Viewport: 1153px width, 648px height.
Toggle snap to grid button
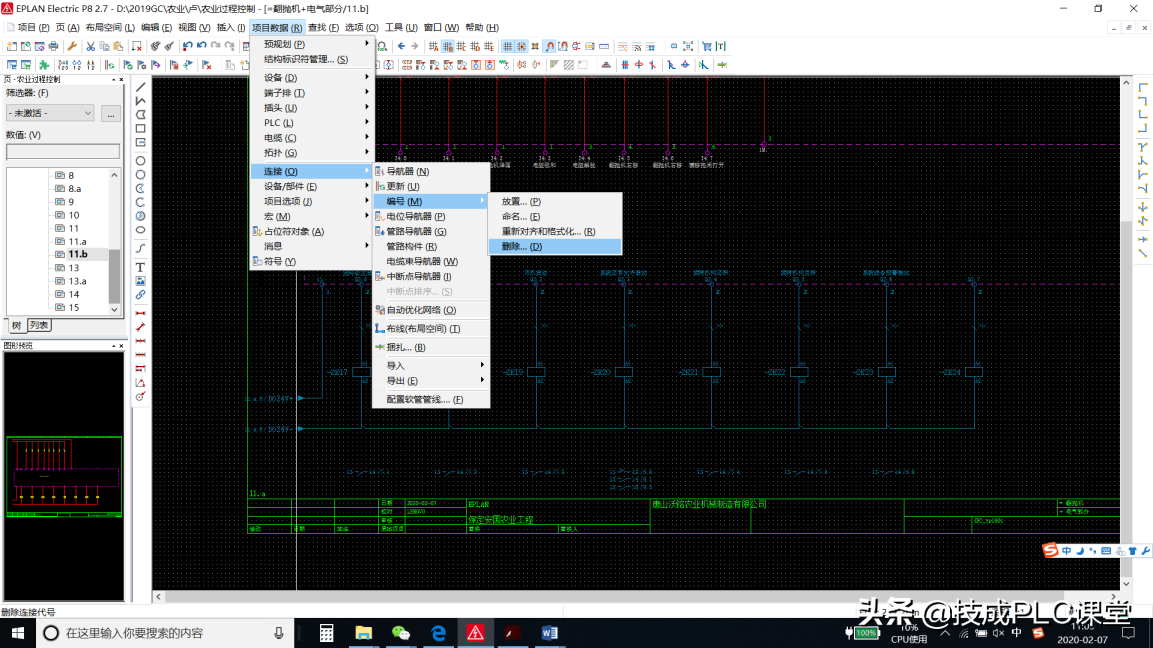click(x=522, y=46)
